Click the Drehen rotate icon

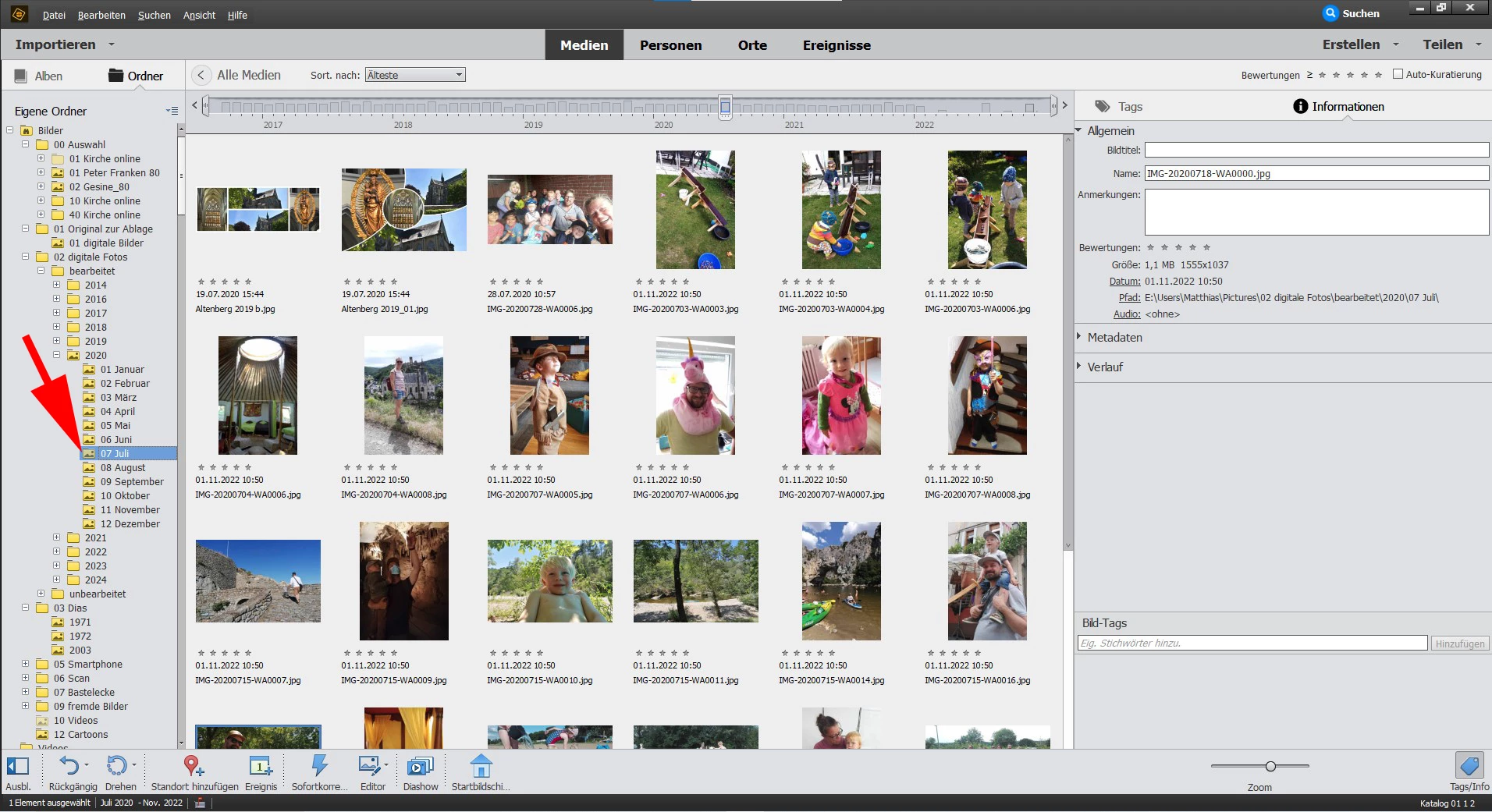click(116, 766)
